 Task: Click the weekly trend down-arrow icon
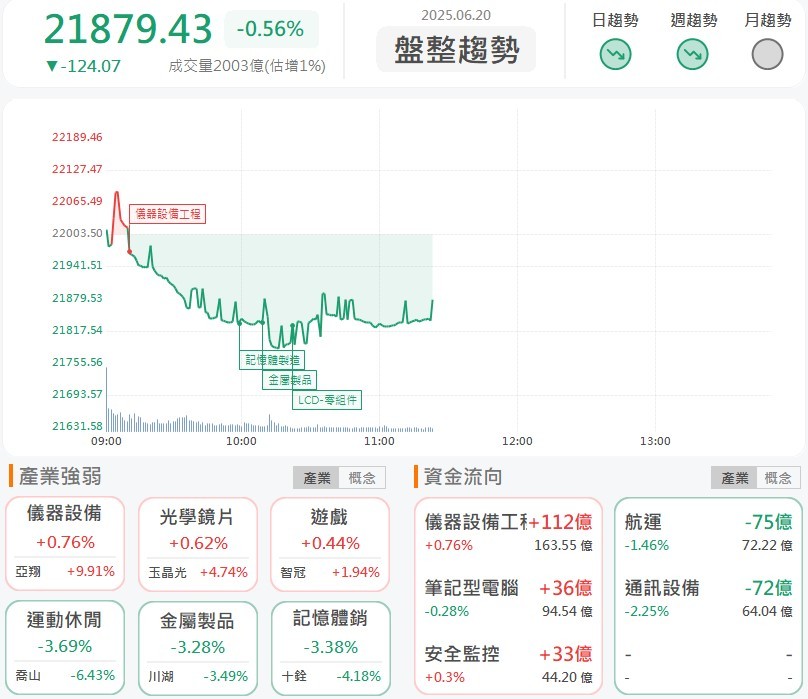pos(692,54)
